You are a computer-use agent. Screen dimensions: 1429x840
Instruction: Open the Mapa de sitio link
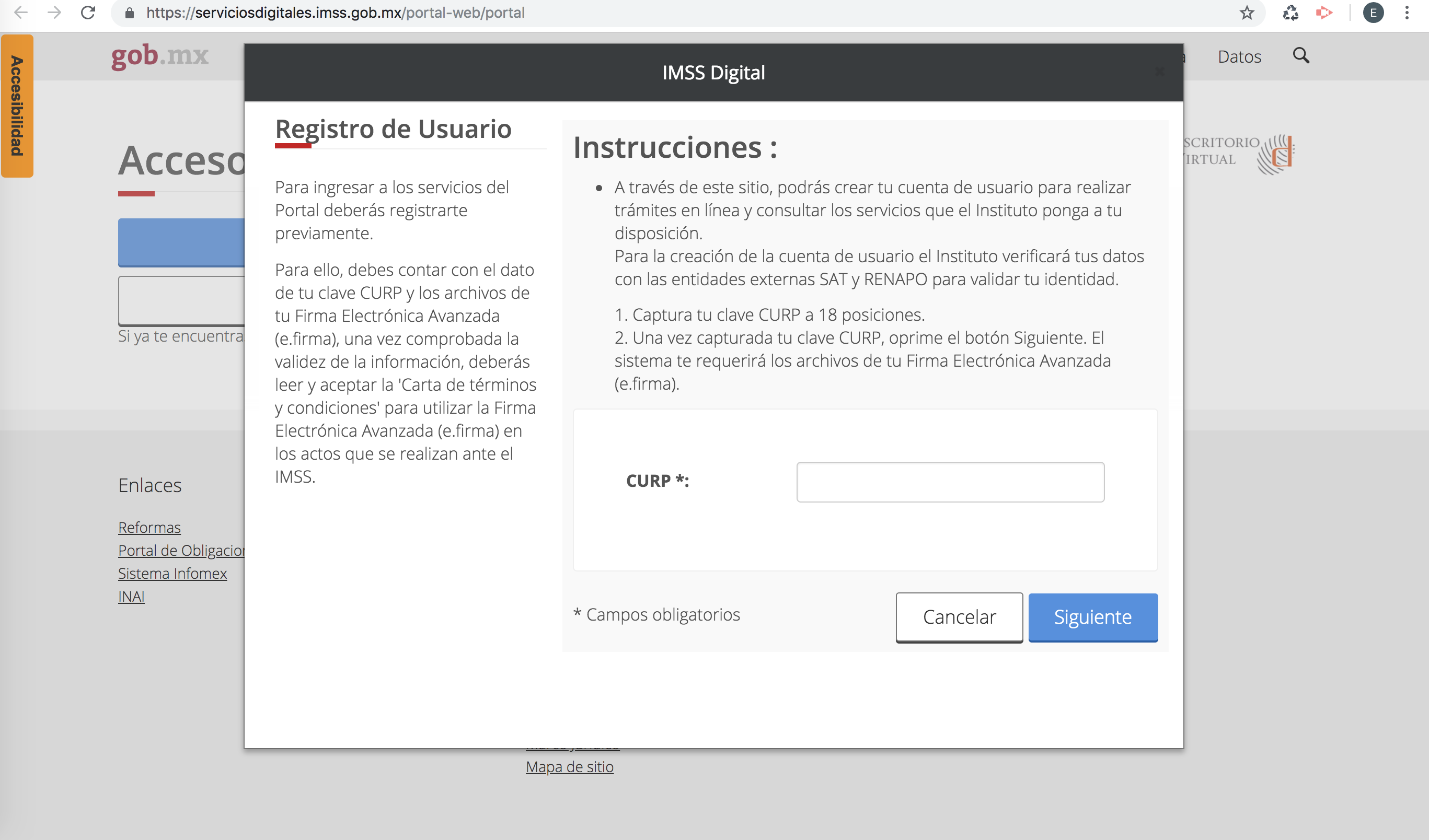[x=569, y=766]
